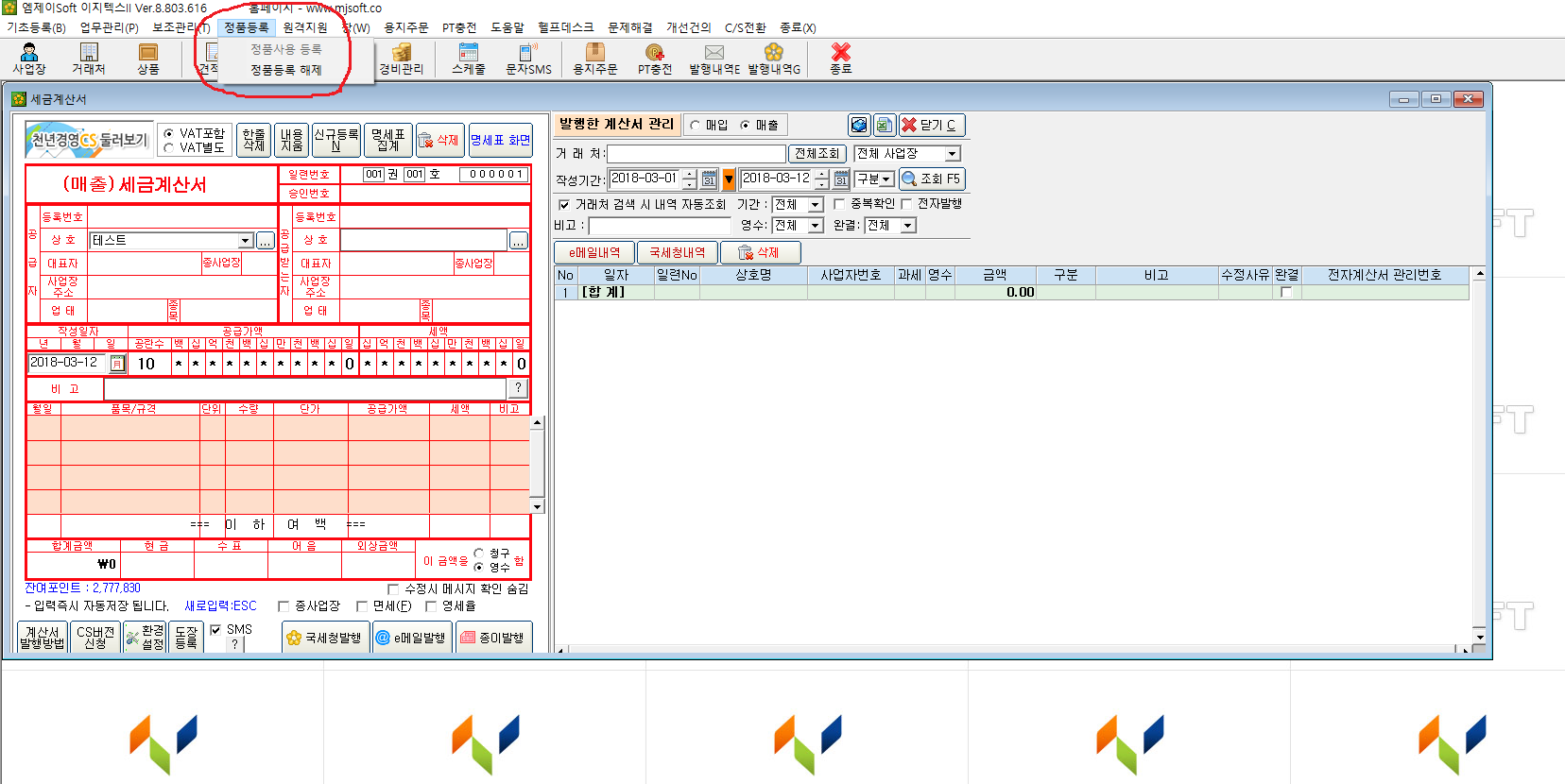Click the SMS help question-mark button
Image resolution: width=1565 pixels, height=784 pixels.
click(x=234, y=644)
